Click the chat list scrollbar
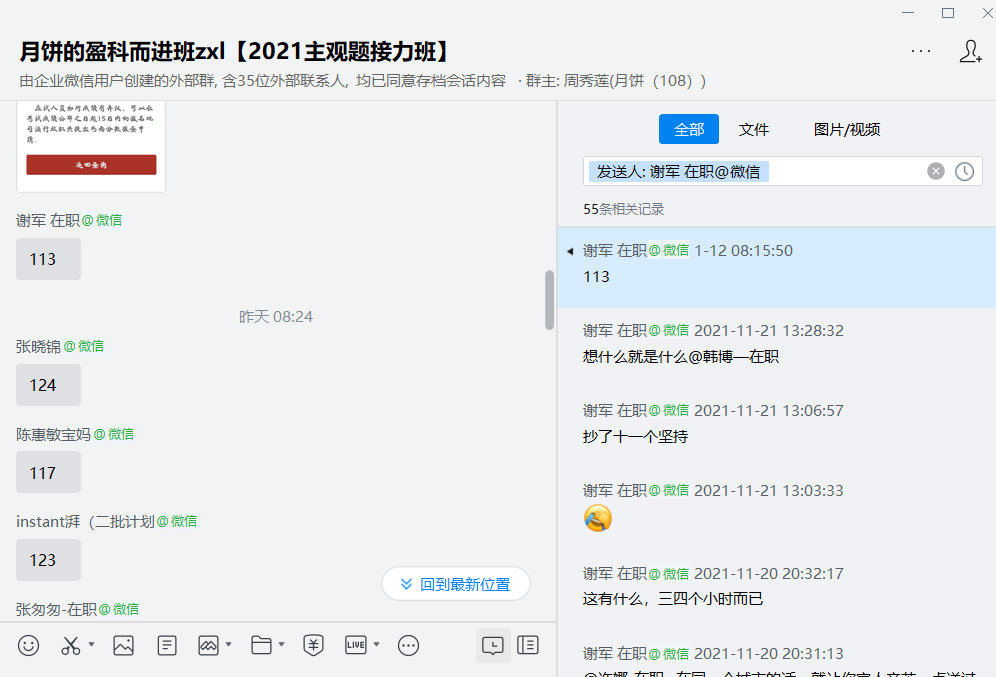Screen dimensions: 996x677 tap(549, 300)
